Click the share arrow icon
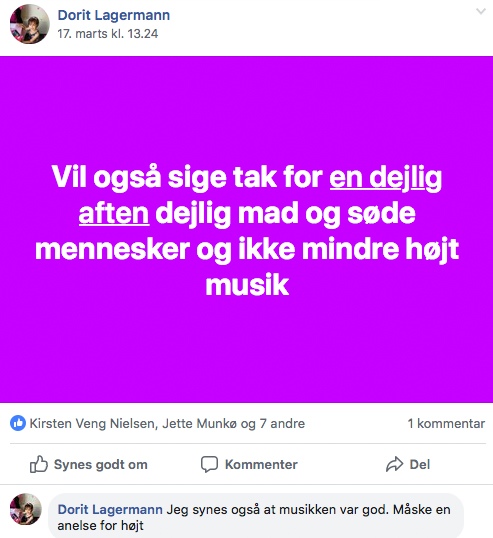The width and height of the screenshot is (493, 538). click(394, 464)
